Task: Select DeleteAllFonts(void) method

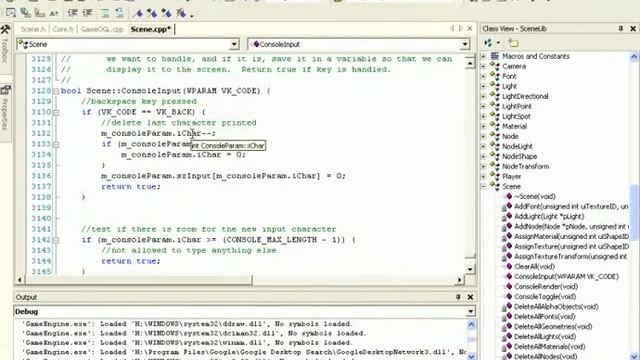Action: pyautogui.click(x=544, y=316)
